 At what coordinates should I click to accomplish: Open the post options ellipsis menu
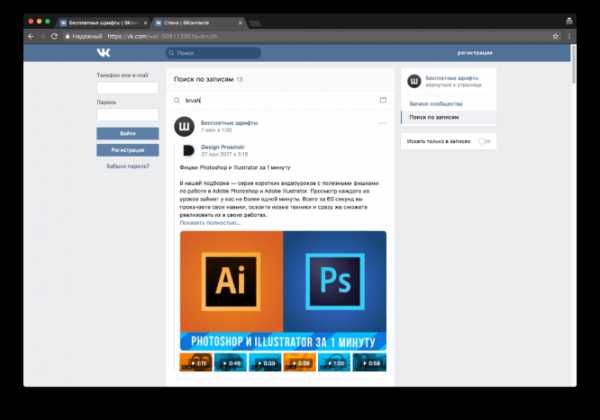click(x=382, y=123)
